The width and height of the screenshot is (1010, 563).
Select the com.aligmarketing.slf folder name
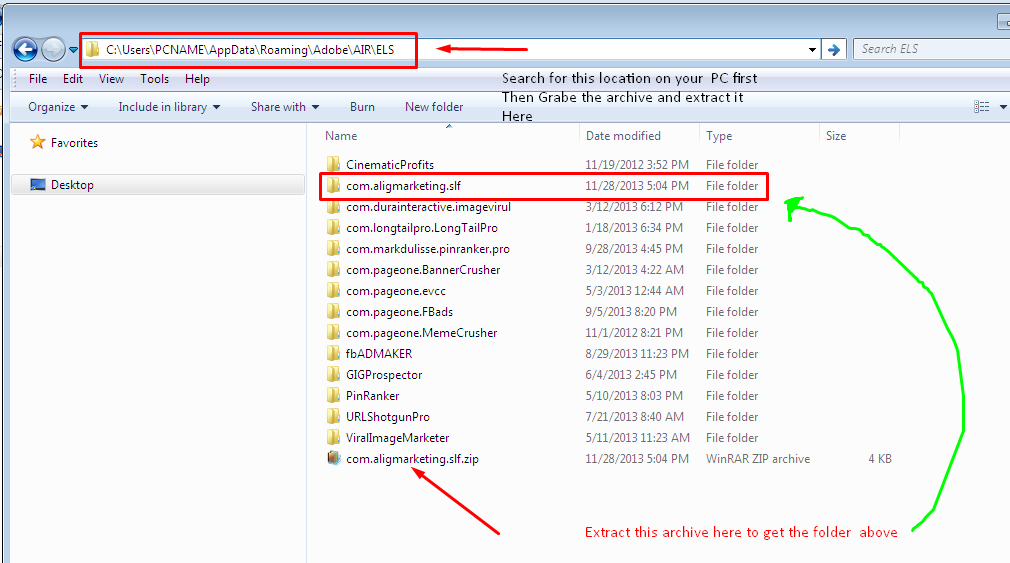click(403, 186)
